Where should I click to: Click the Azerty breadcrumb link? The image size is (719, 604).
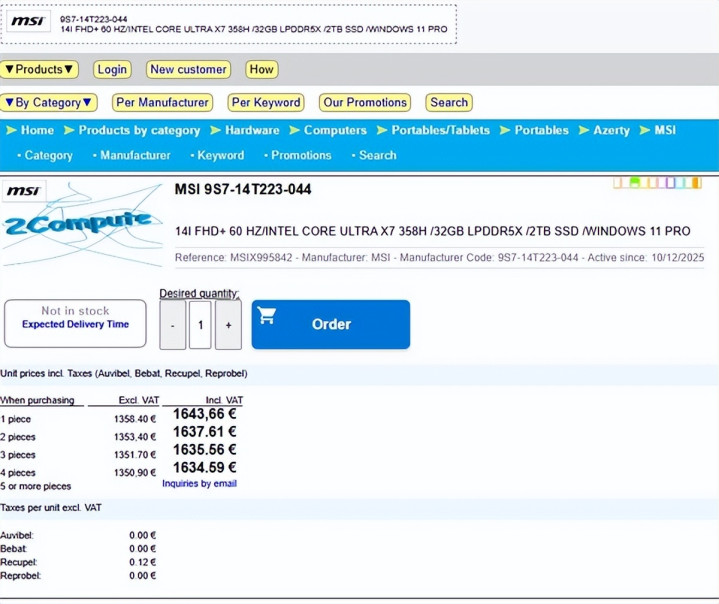(611, 130)
